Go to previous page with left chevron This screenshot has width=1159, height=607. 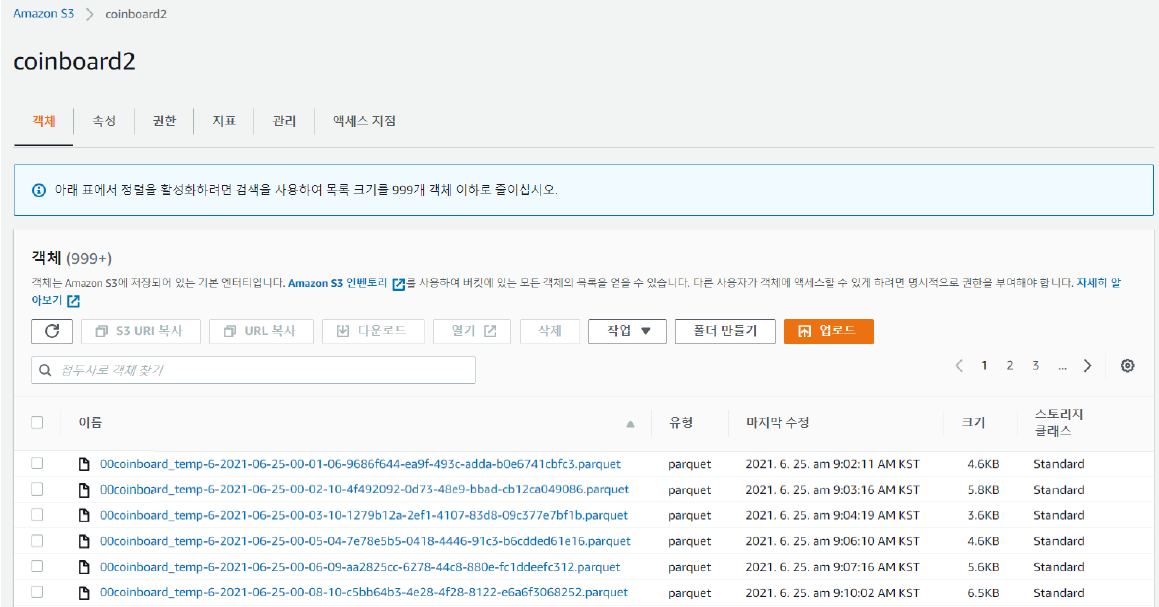pos(959,365)
